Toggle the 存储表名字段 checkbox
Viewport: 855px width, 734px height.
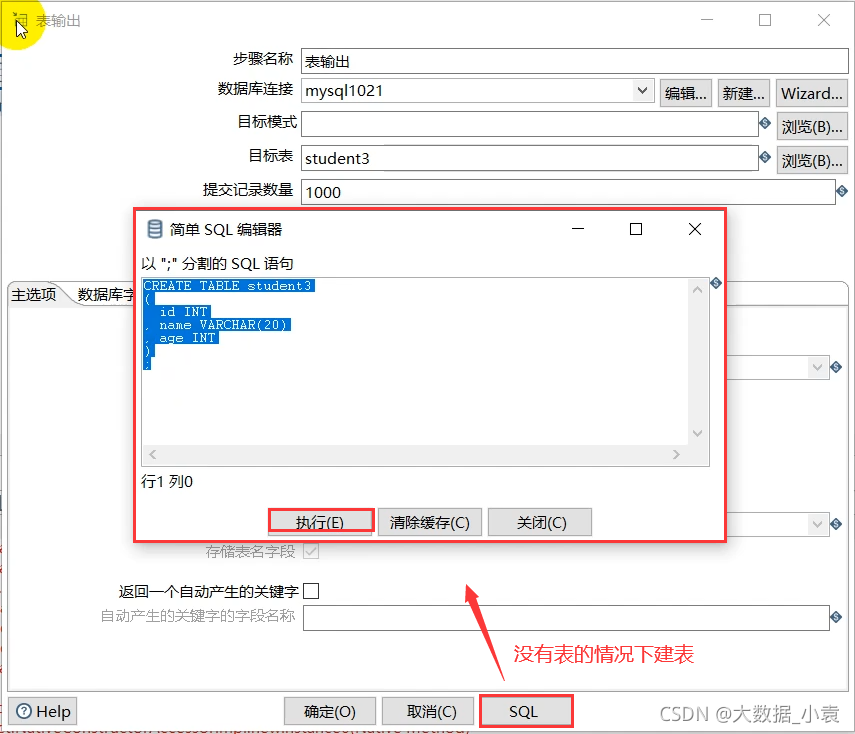point(311,551)
